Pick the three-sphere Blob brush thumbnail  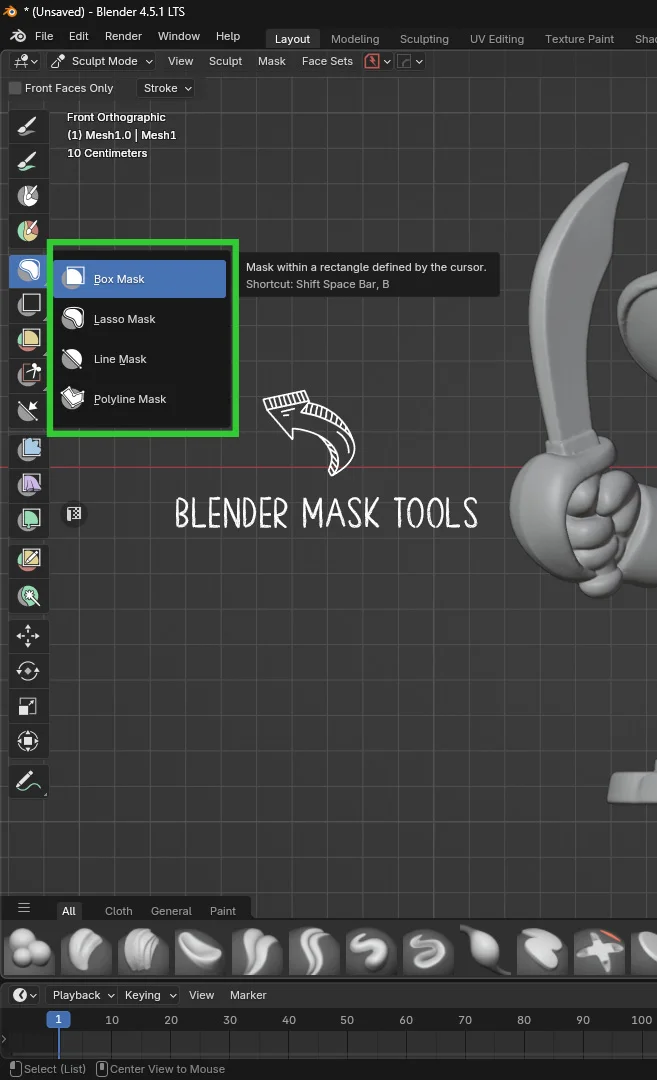[30, 951]
